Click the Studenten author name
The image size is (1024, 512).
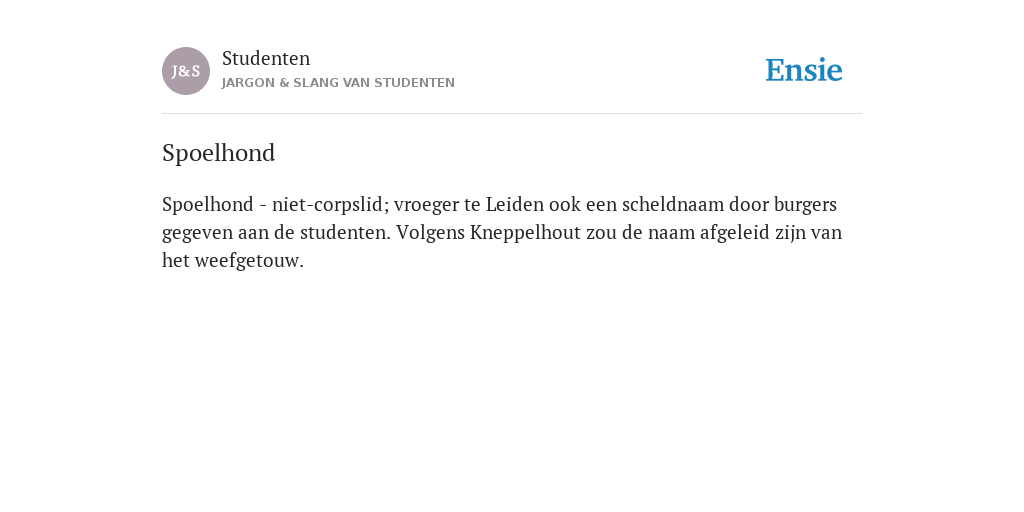pyautogui.click(x=266, y=58)
